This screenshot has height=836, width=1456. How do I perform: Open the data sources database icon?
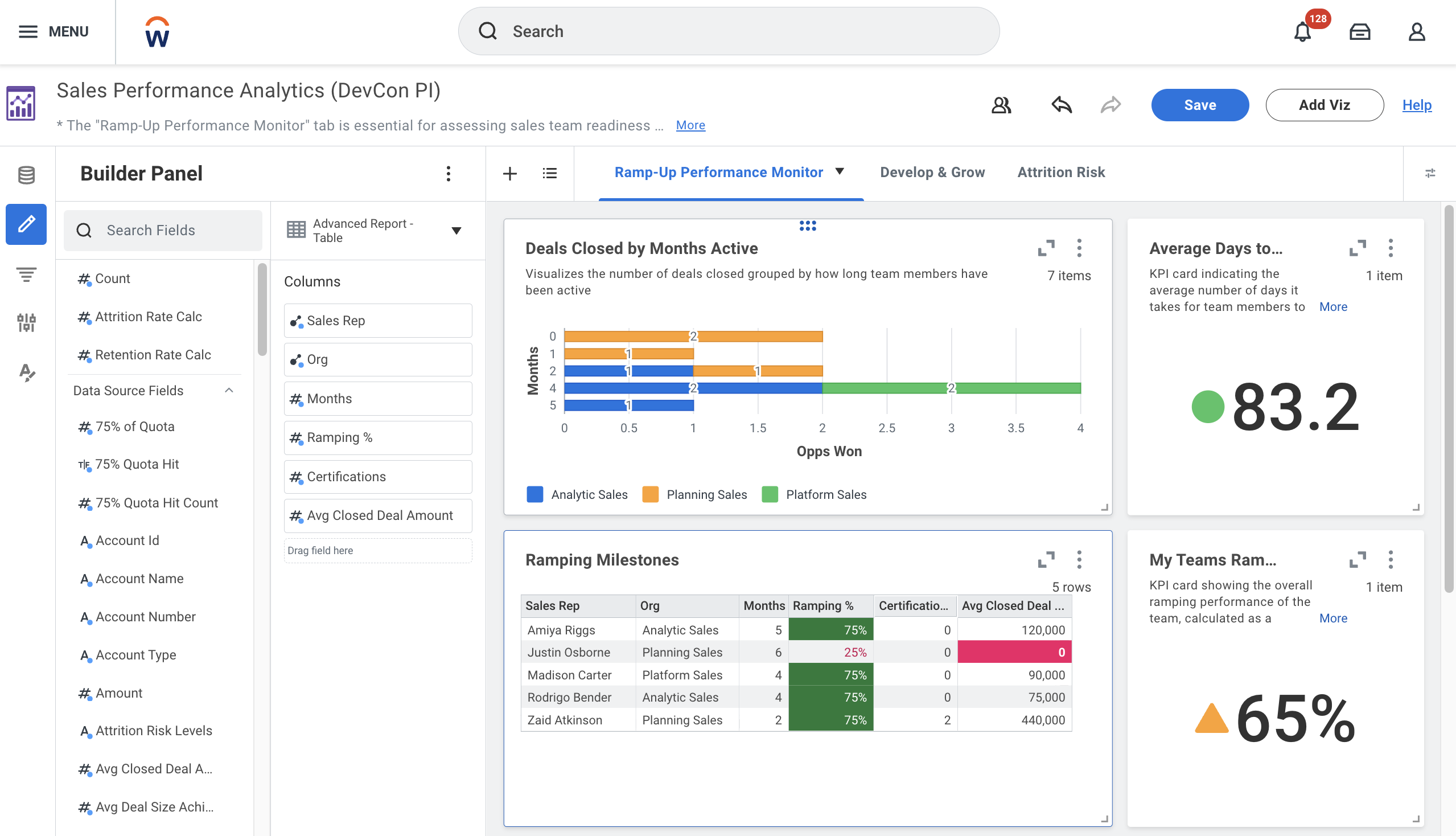[x=26, y=175]
